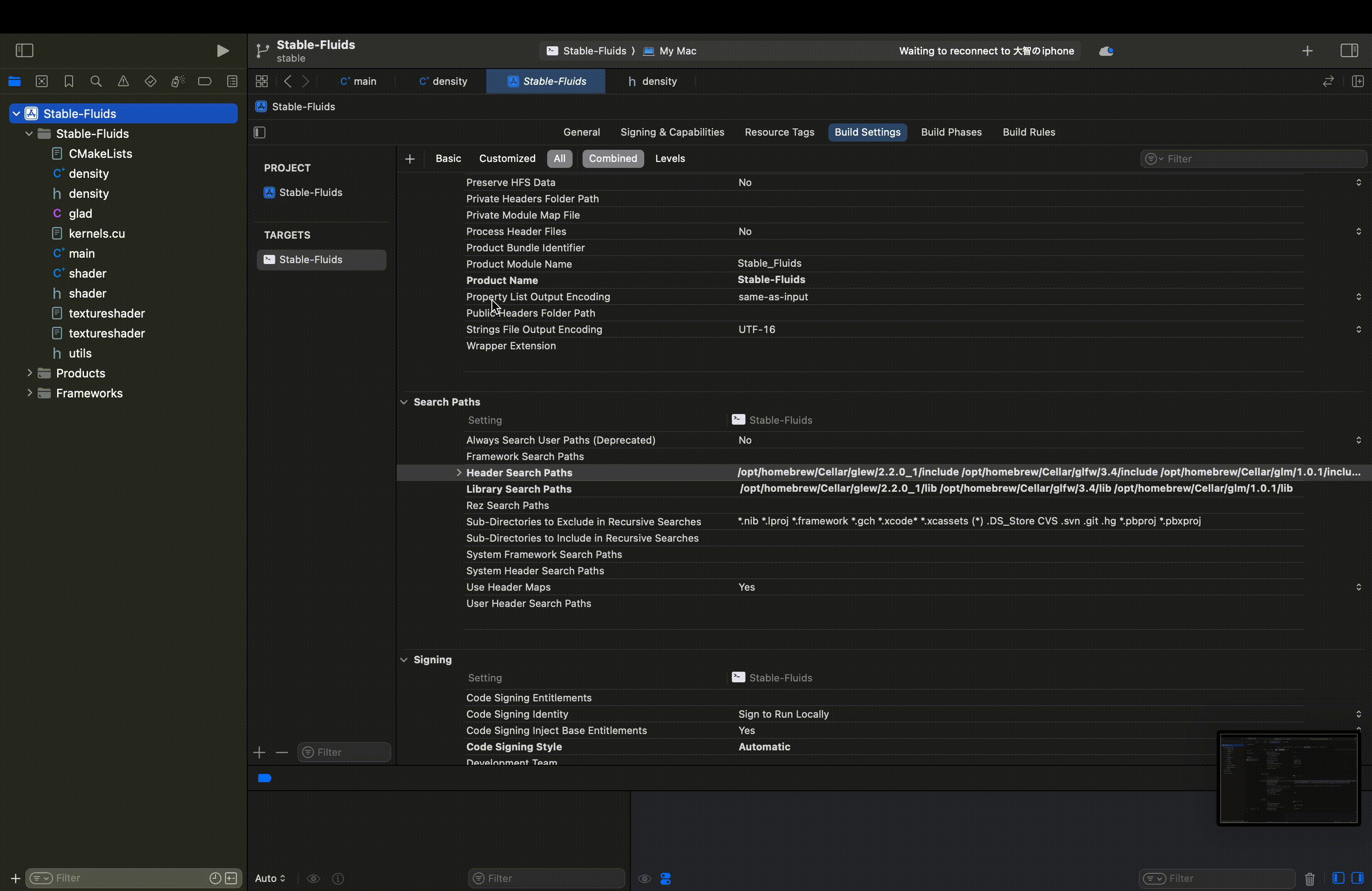The image size is (1372, 891).
Task: Expand the Products folder
Action: [29, 373]
